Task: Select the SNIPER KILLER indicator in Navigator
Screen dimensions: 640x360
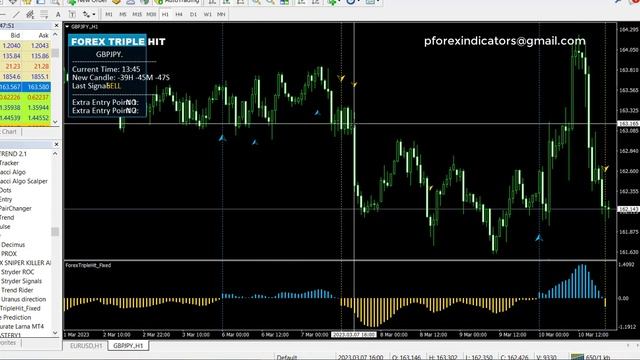Action: [25, 263]
